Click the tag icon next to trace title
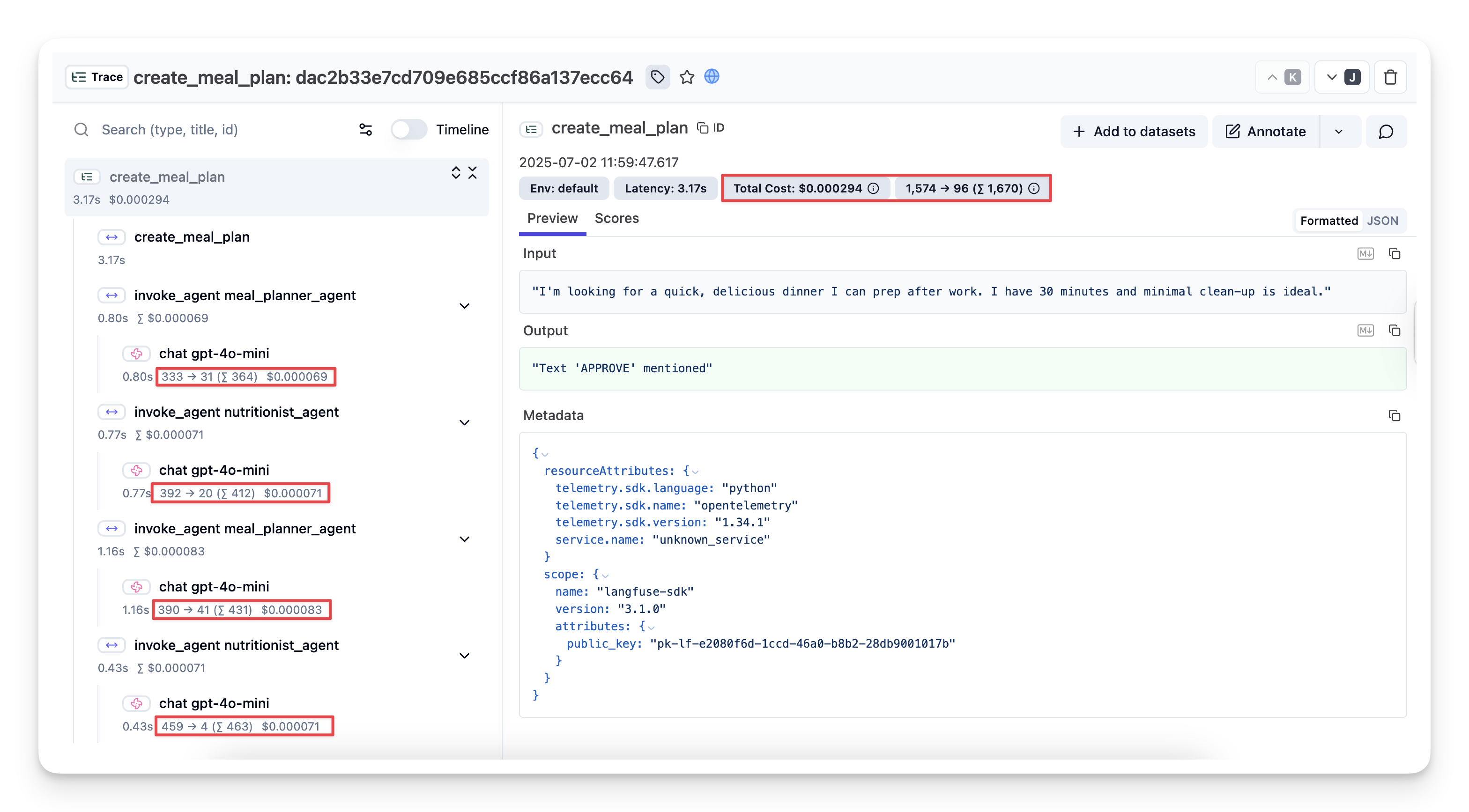Image resolution: width=1469 pixels, height=812 pixels. click(x=657, y=77)
